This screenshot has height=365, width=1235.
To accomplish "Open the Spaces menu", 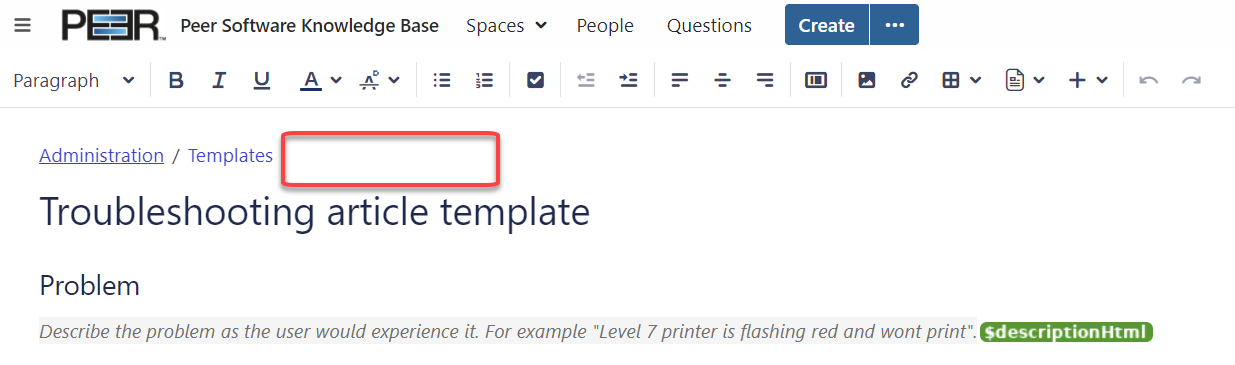I will pos(506,25).
